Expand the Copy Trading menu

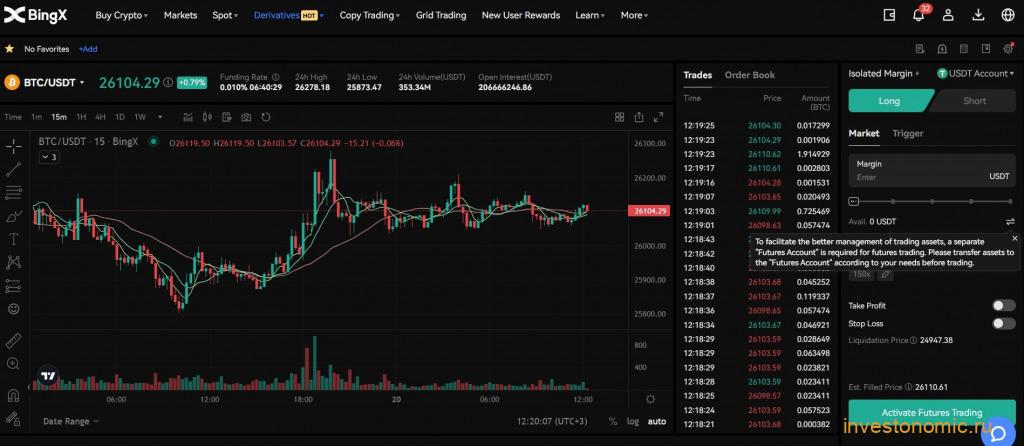pos(370,15)
